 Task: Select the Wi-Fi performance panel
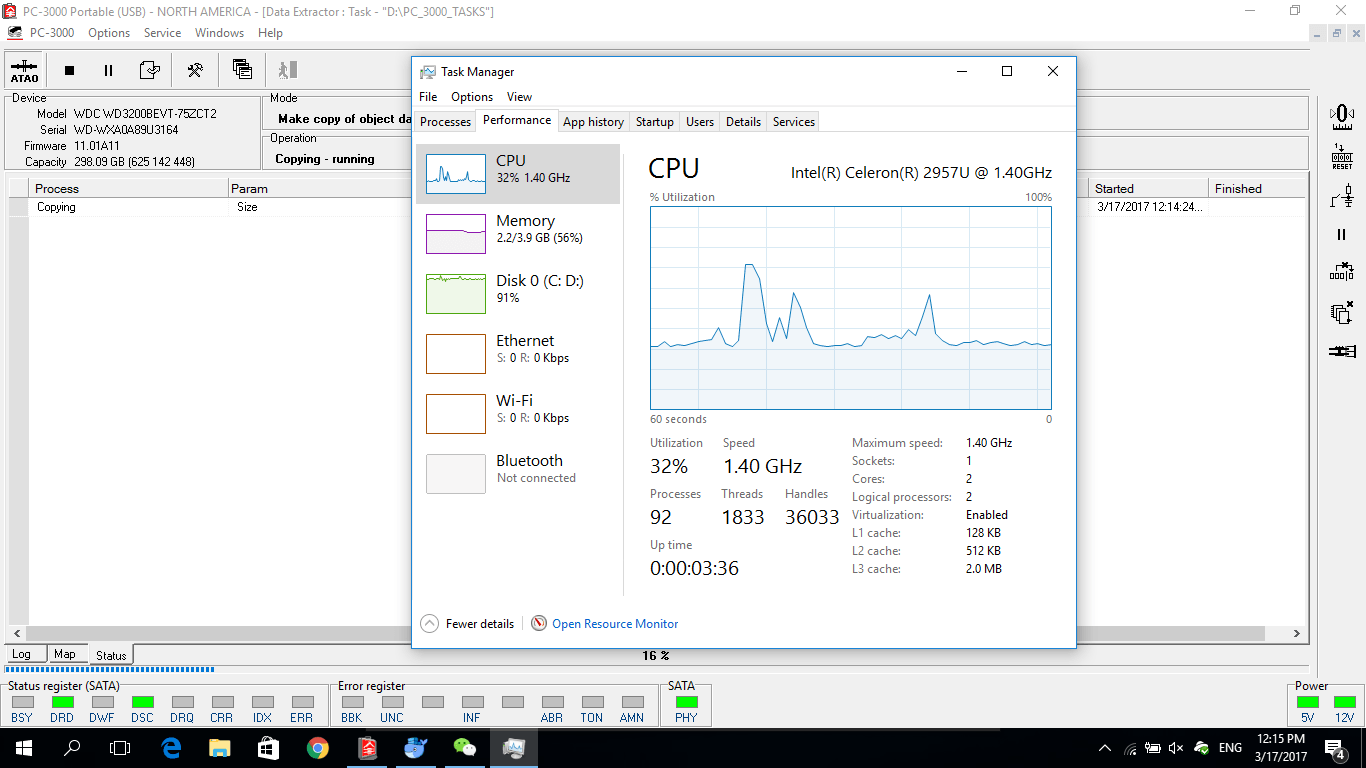coord(518,414)
